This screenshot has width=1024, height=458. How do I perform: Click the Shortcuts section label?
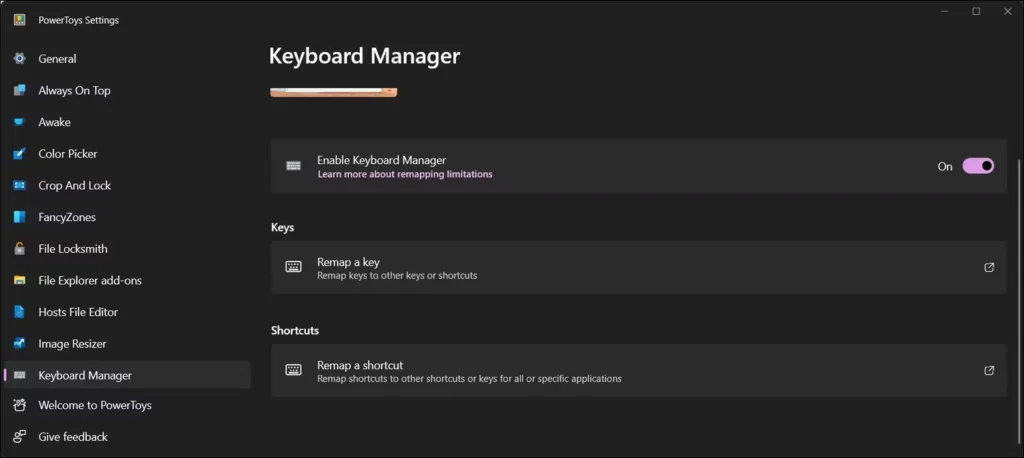click(x=295, y=331)
